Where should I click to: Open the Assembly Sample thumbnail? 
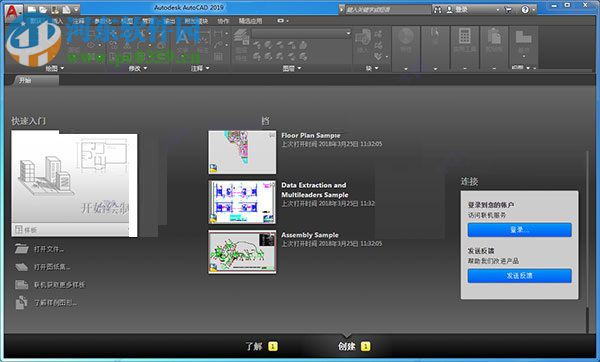click(242, 252)
